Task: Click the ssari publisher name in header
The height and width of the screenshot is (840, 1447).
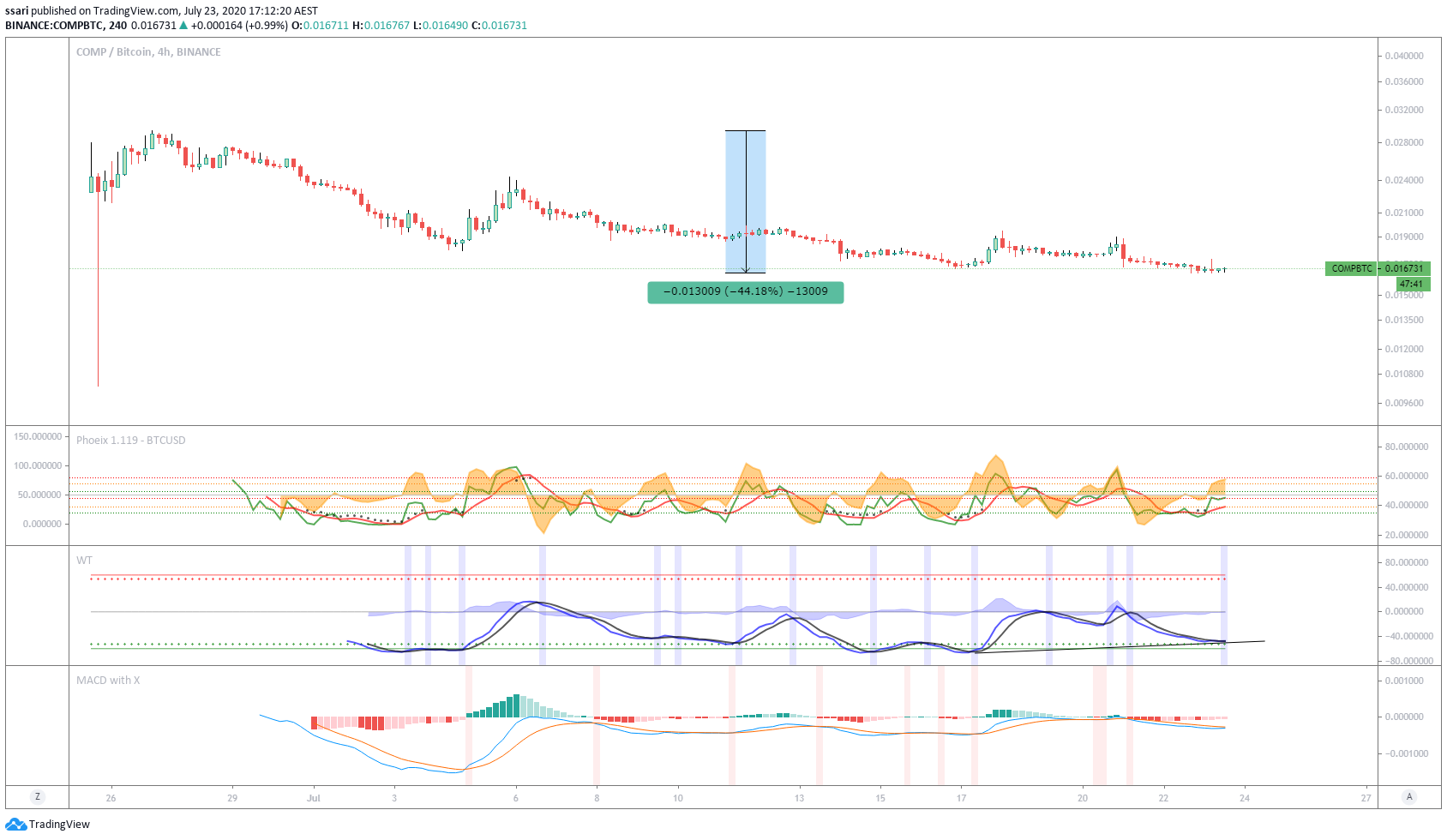Action: coord(17,11)
